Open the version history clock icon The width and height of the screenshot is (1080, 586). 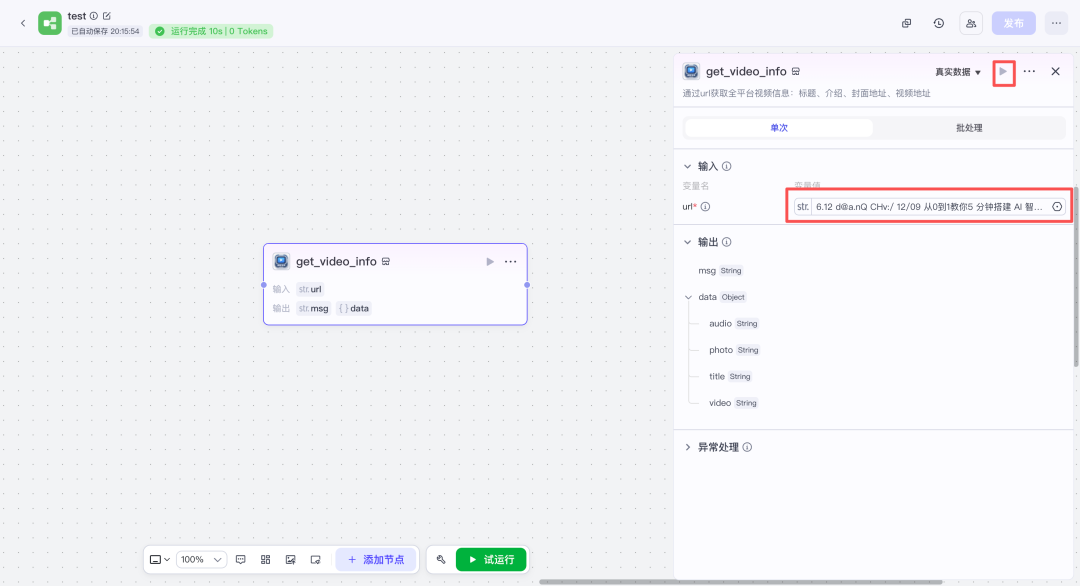(x=938, y=23)
